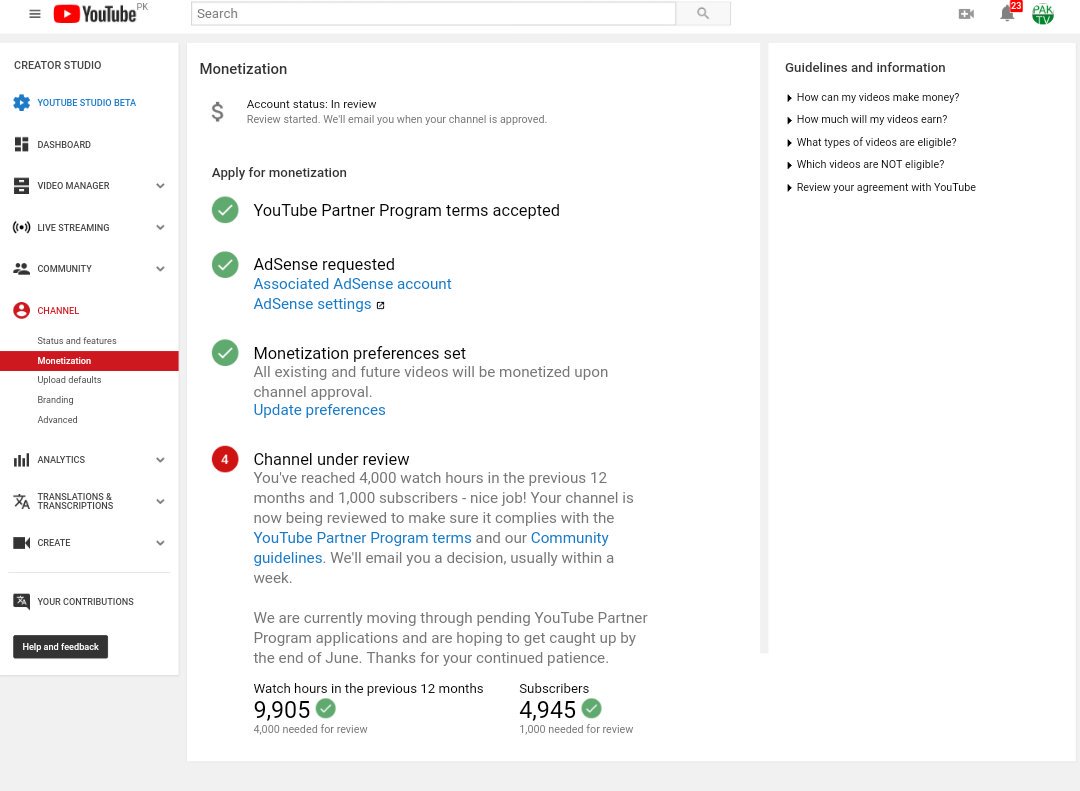The image size is (1080, 791).
Task: Focus the Search input field
Action: point(433,13)
